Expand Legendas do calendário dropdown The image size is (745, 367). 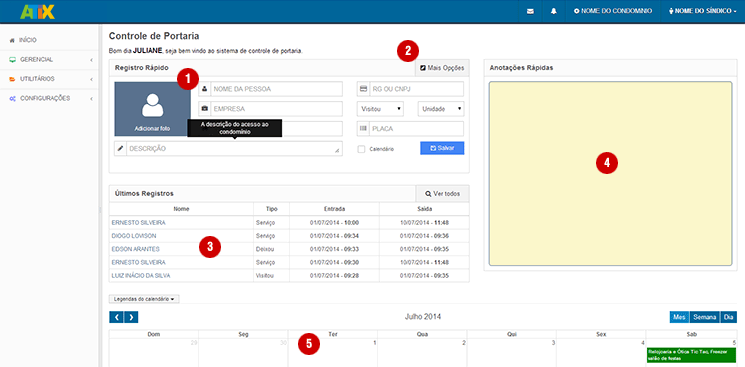click(x=144, y=299)
